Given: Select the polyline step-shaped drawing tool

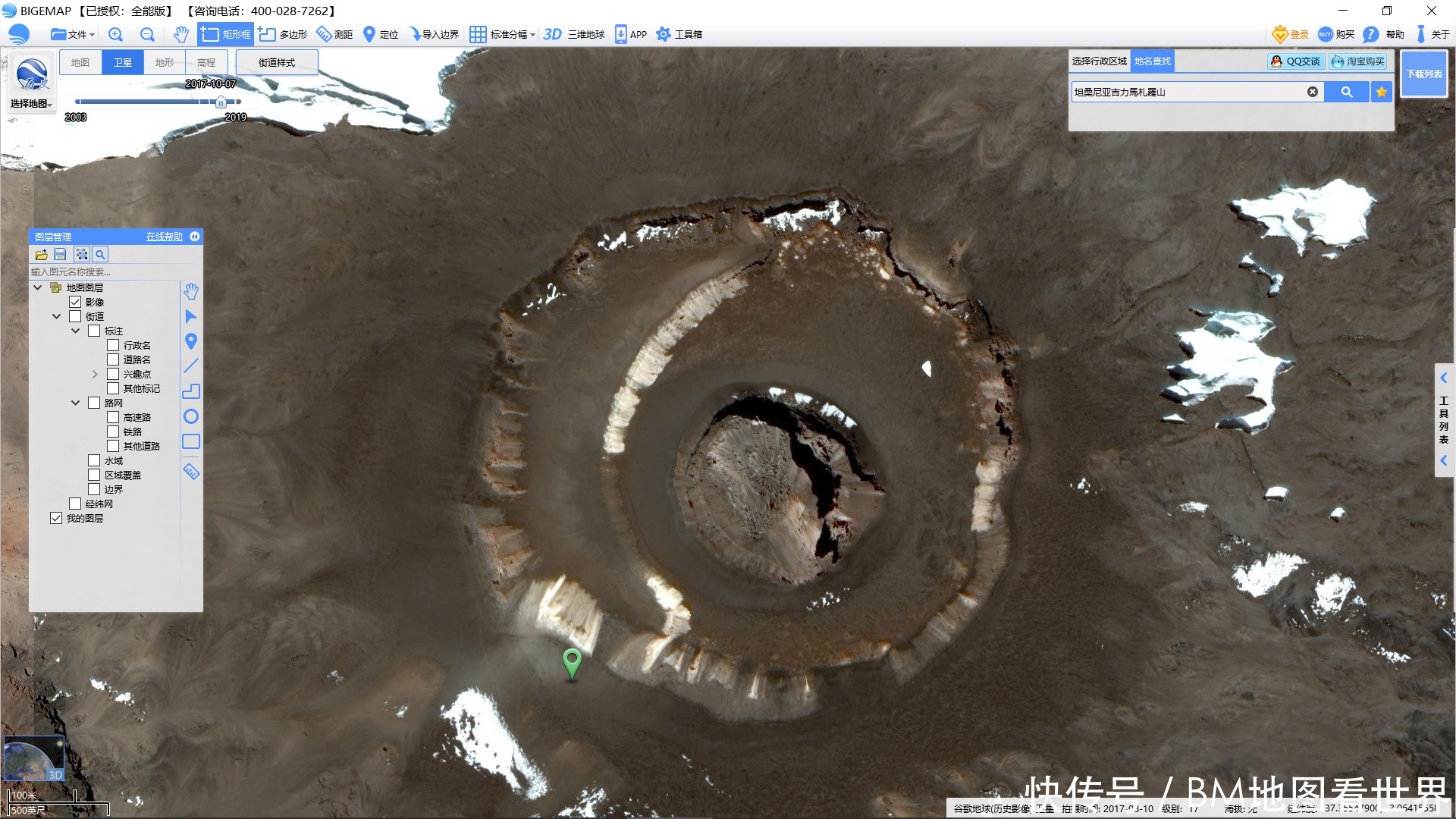Looking at the screenshot, I should click(191, 391).
